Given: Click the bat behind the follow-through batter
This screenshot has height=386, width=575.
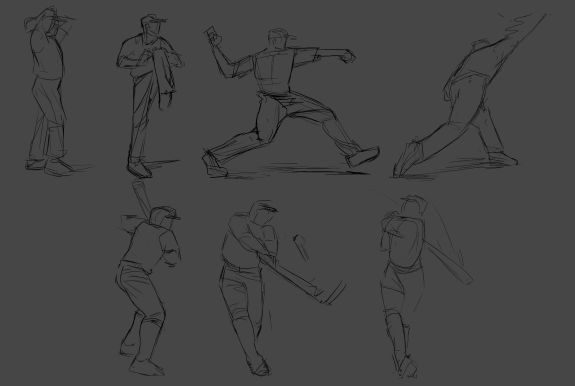Looking at the screenshot, I should point(449,262).
